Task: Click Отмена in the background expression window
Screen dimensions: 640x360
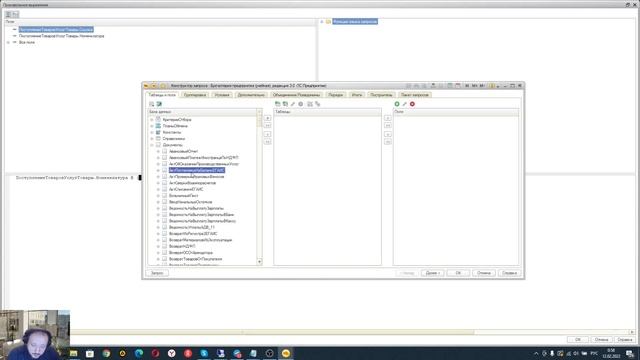Action: (x=601, y=340)
